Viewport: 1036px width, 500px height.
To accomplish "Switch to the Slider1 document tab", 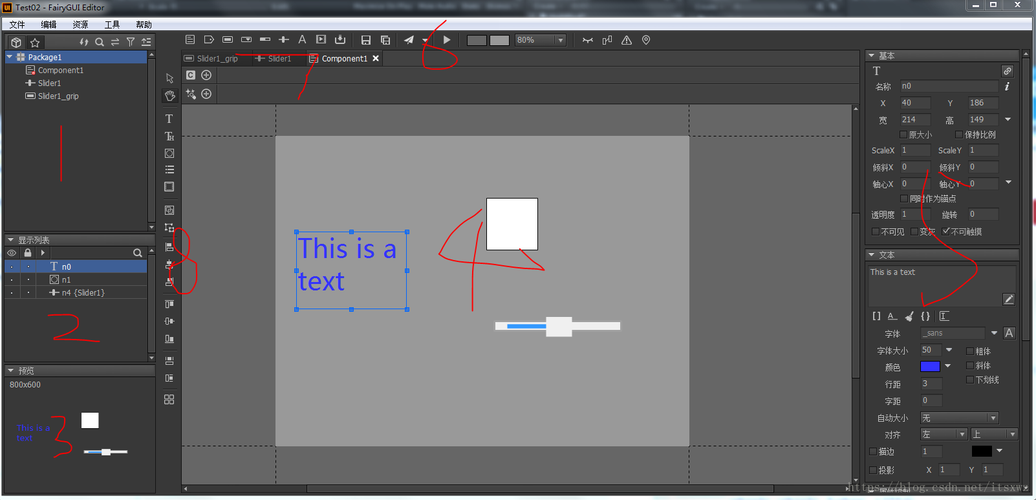I will (x=274, y=59).
